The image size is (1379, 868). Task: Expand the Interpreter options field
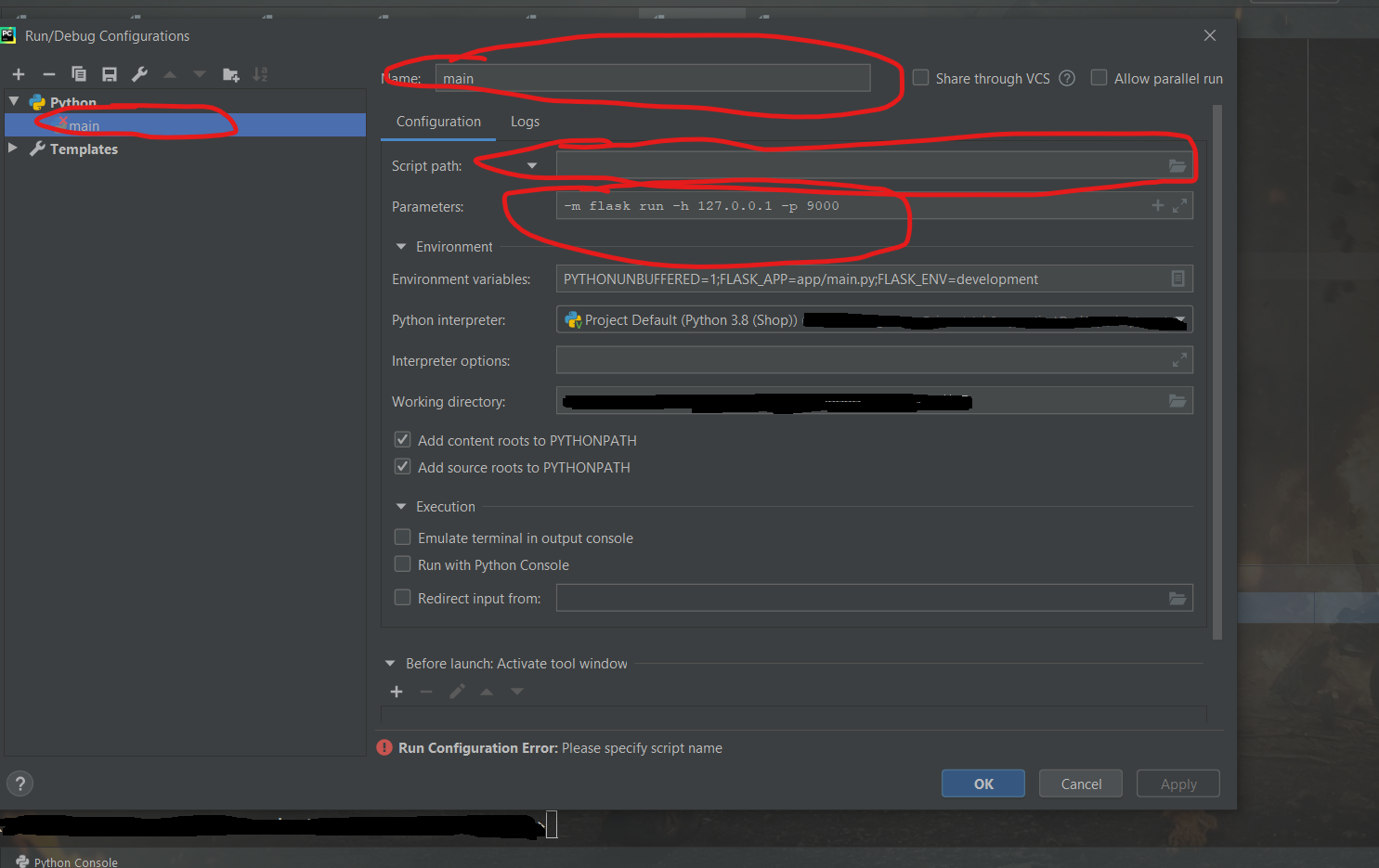click(1179, 360)
